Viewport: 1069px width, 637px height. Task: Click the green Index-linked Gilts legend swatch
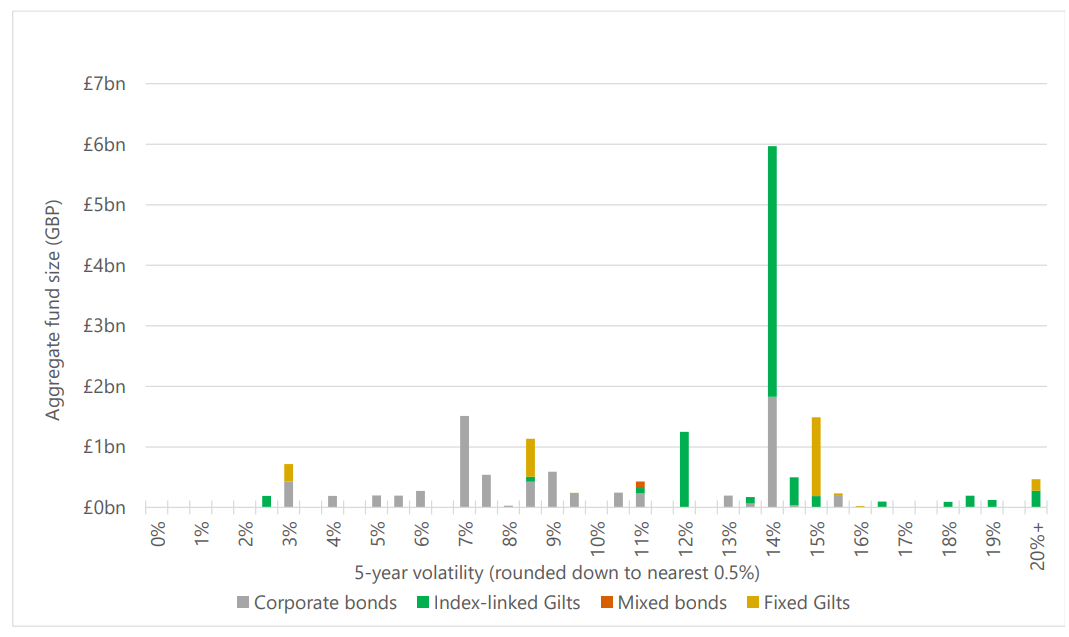[x=423, y=602]
